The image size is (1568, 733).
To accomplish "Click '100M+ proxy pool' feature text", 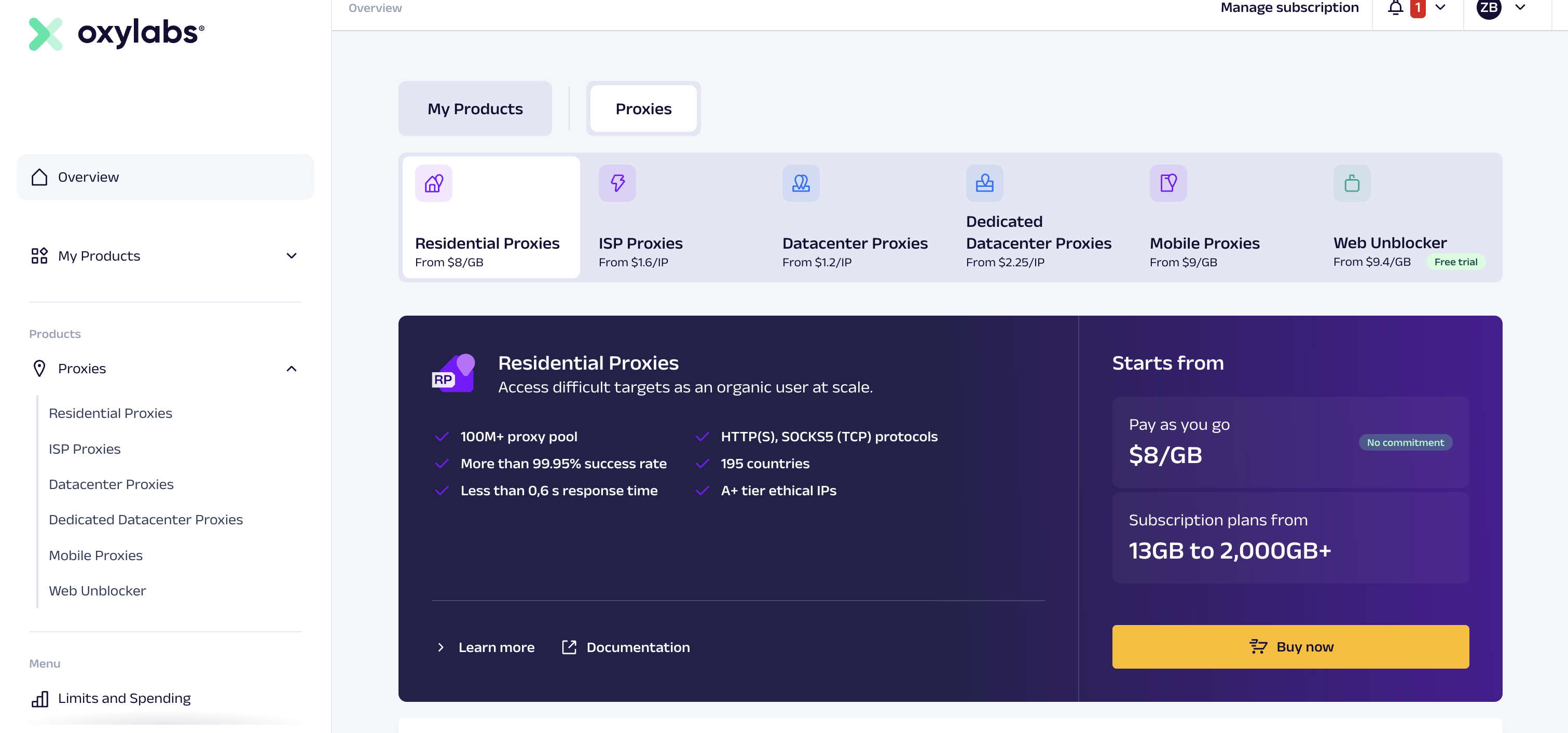I will click(519, 437).
